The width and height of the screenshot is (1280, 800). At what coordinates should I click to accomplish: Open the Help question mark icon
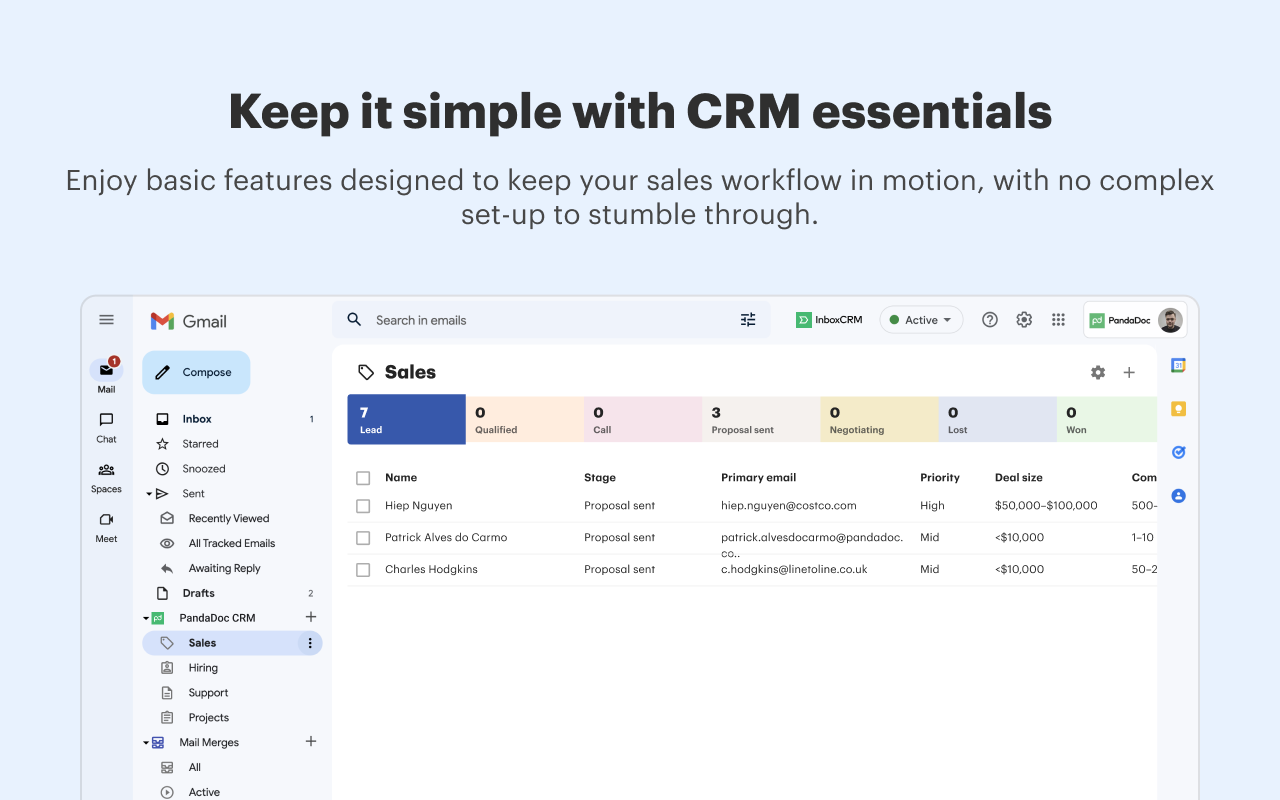pos(990,320)
